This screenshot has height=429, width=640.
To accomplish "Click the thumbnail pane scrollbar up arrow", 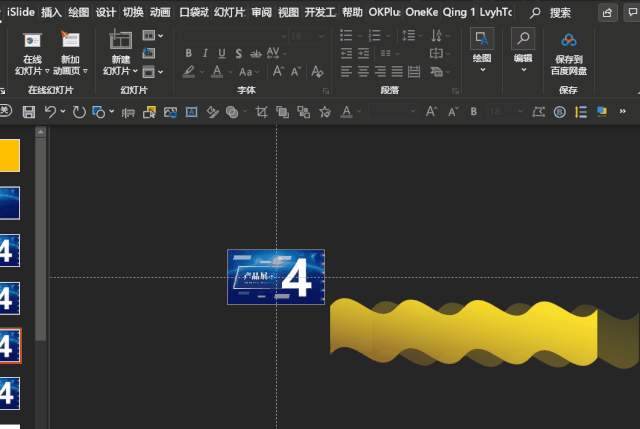I will 40,132.
